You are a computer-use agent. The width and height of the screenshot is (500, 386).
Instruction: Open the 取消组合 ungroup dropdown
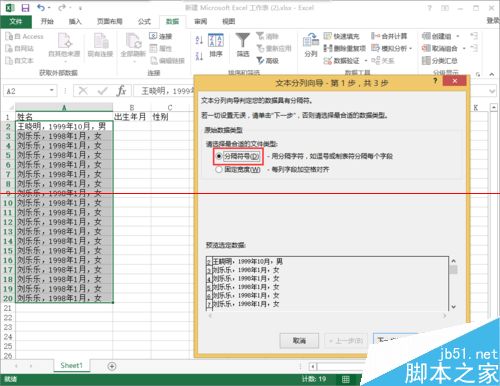pyautogui.click(x=464, y=48)
